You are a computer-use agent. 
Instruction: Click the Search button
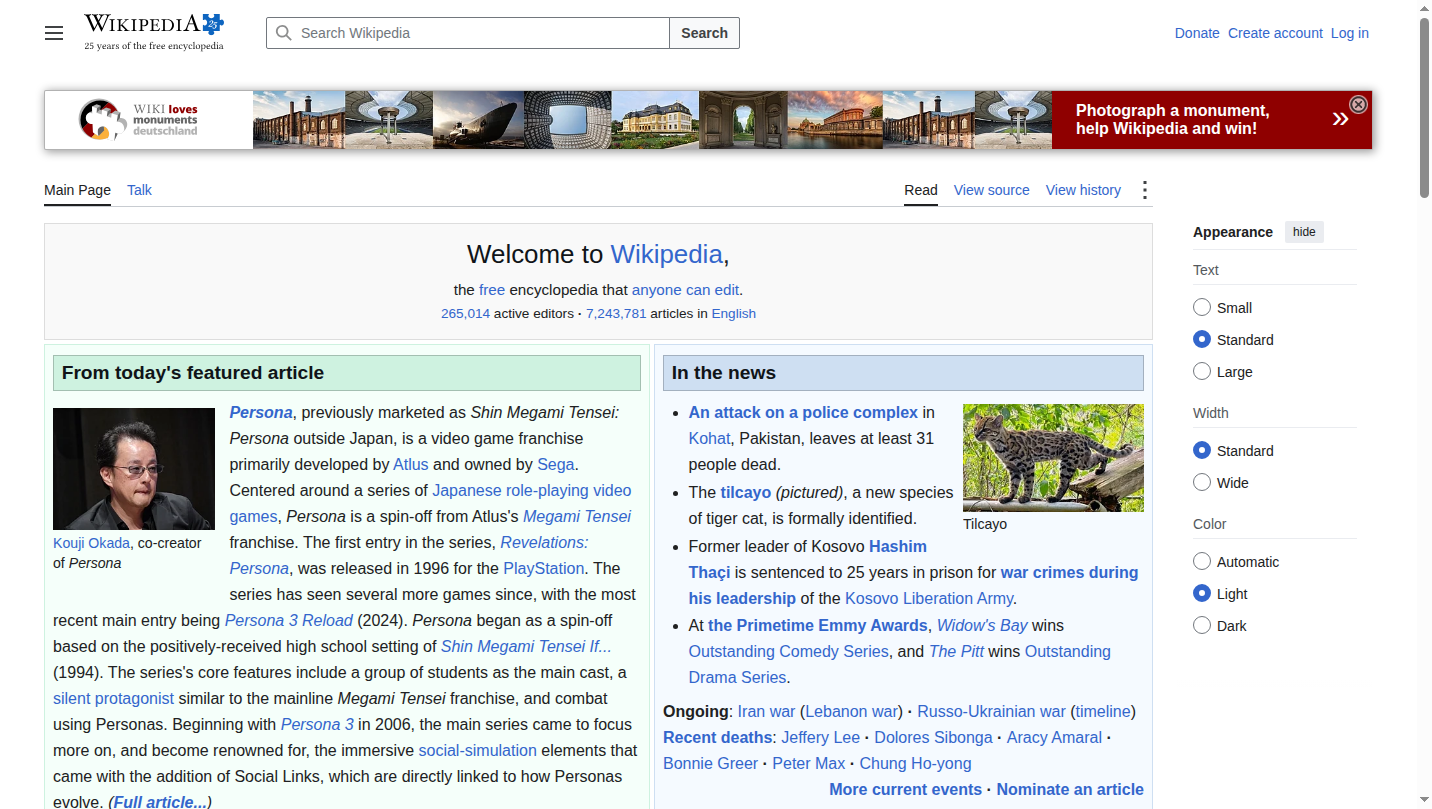coord(704,33)
